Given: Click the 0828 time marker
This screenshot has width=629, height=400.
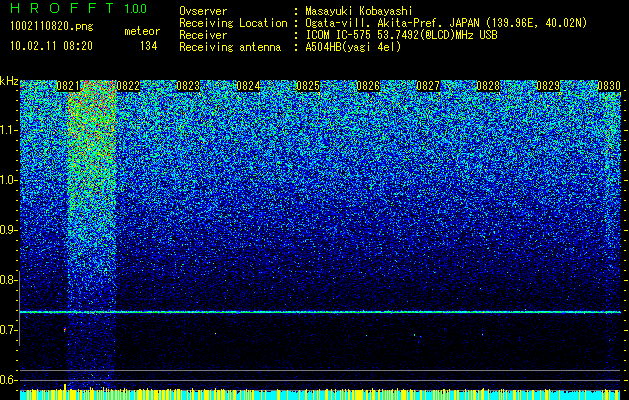Looking at the screenshot, I should coord(488,86).
